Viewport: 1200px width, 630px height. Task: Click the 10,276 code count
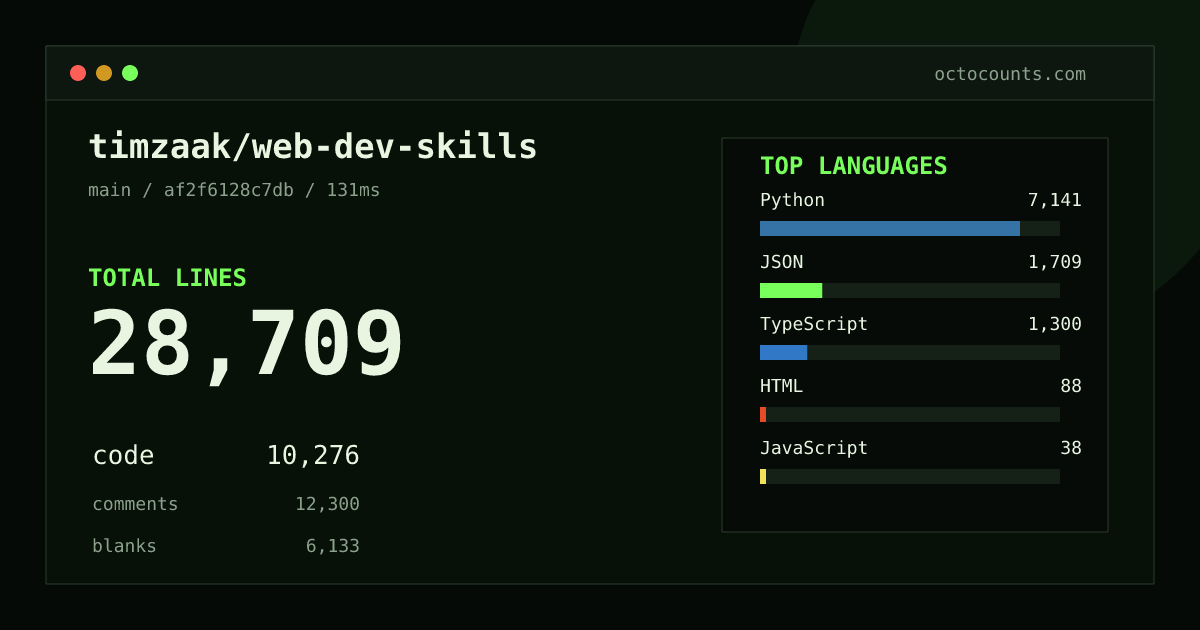pos(313,456)
